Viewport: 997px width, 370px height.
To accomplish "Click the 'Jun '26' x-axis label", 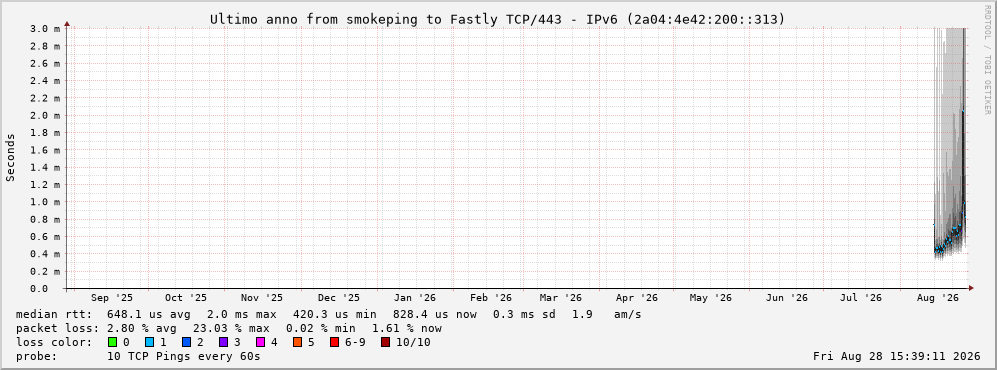I will point(787,298).
